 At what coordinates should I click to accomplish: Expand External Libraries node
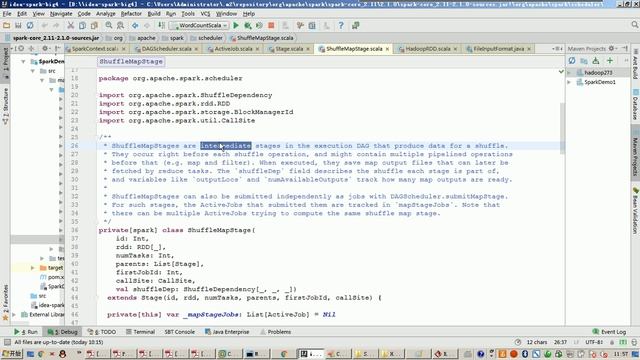pos(15,315)
